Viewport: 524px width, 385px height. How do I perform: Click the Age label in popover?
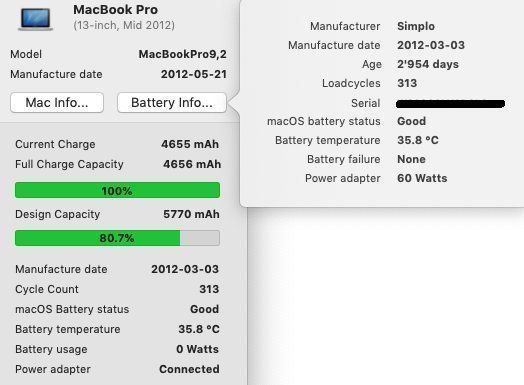(372, 64)
